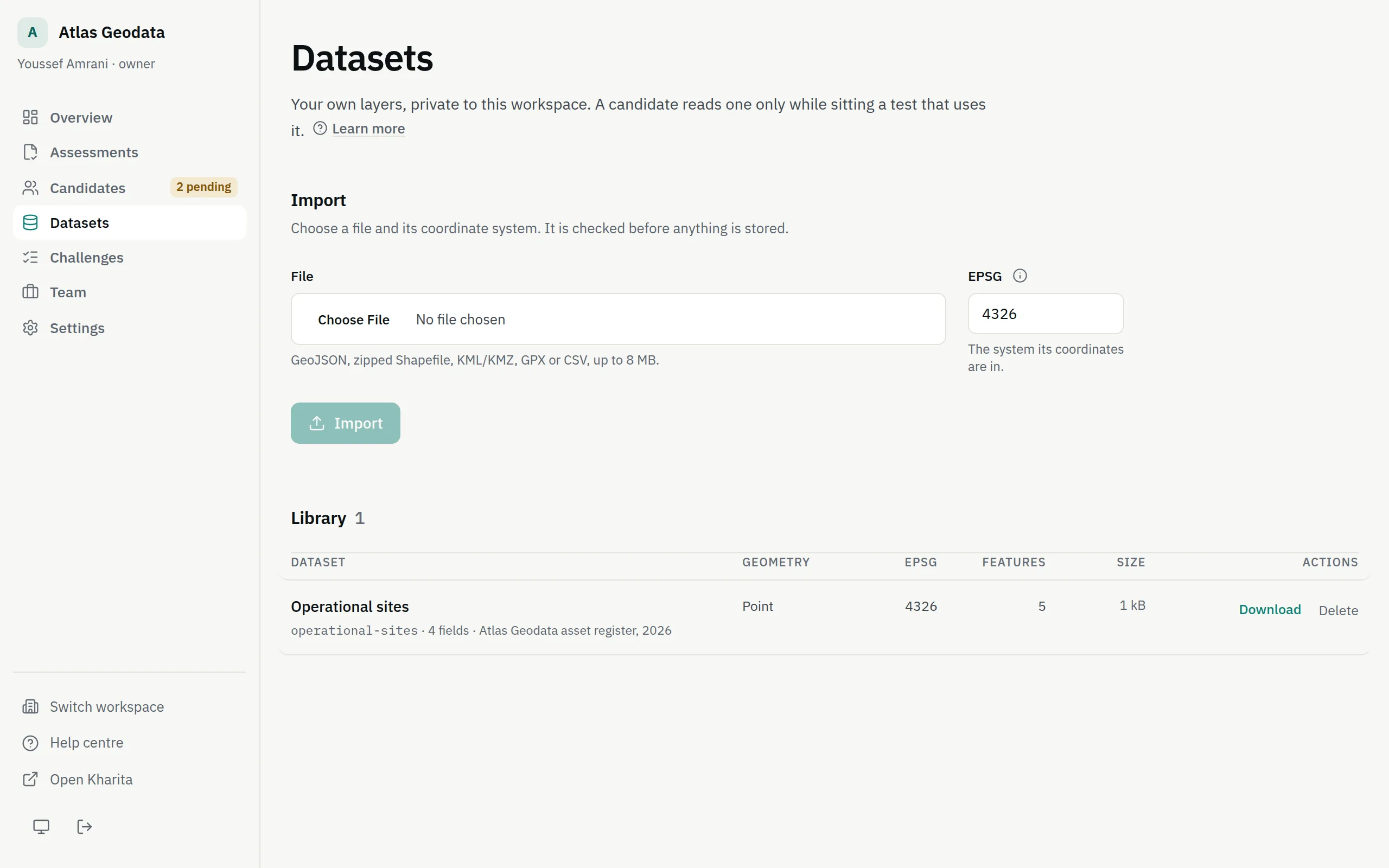
Task: Click the 2 pending badge
Action: click(x=204, y=187)
